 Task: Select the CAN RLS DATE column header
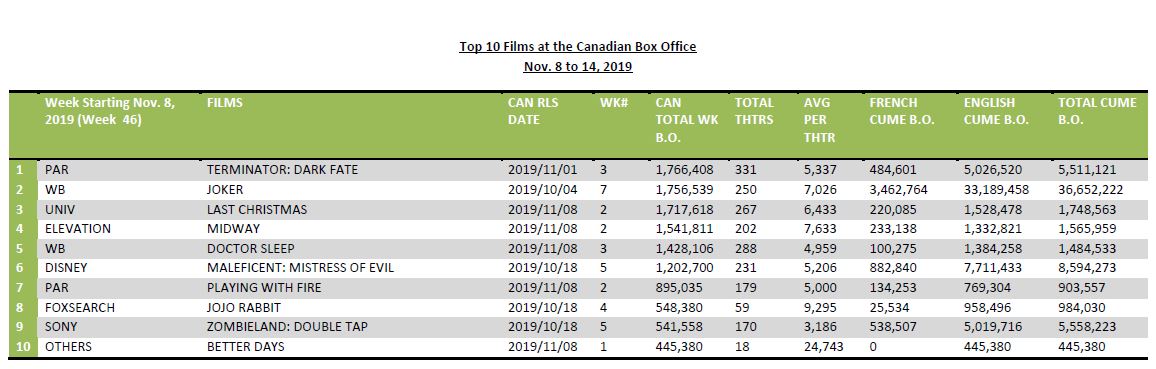(533, 111)
